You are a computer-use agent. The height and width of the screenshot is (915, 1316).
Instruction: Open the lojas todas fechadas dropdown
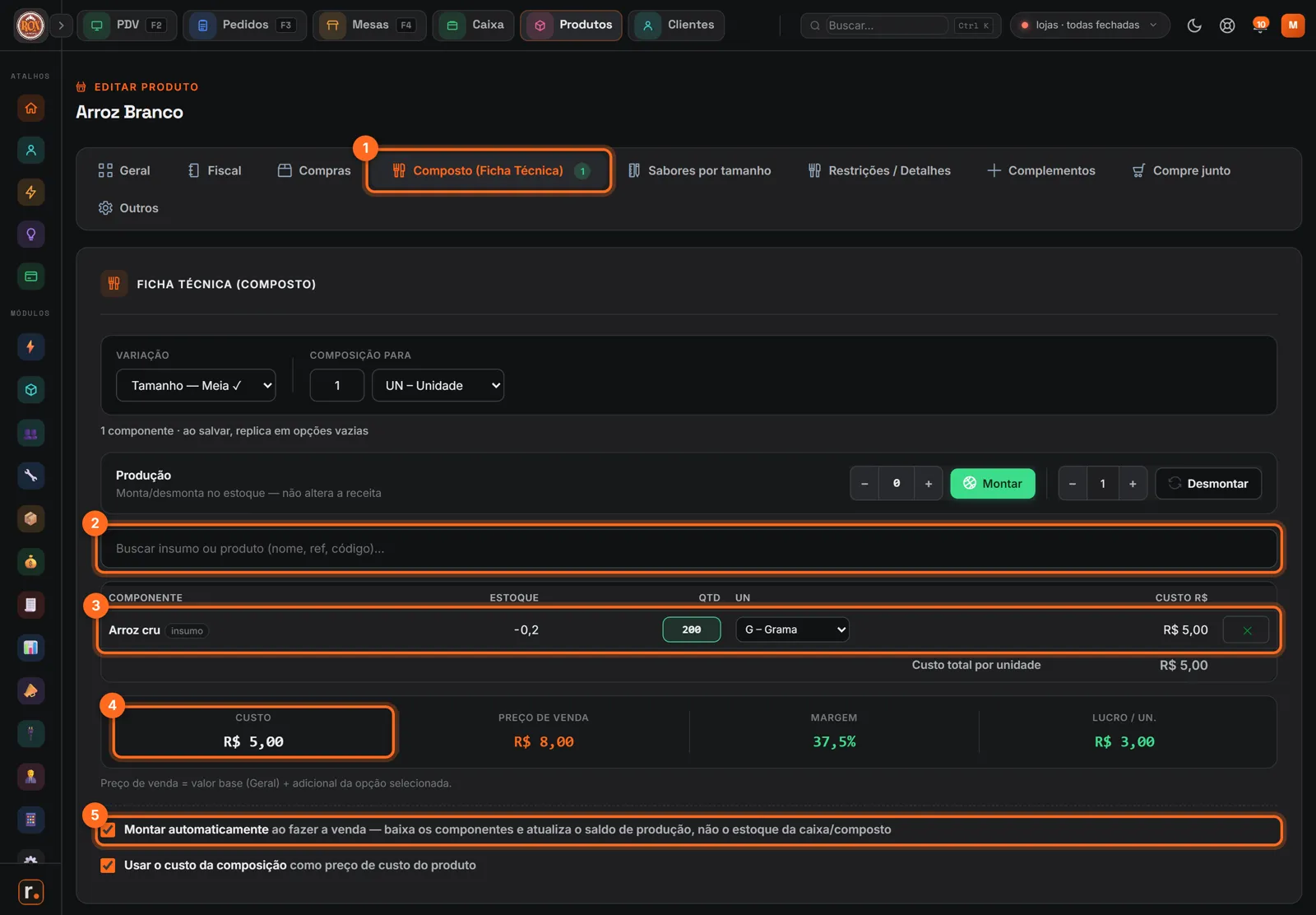point(1089,26)
